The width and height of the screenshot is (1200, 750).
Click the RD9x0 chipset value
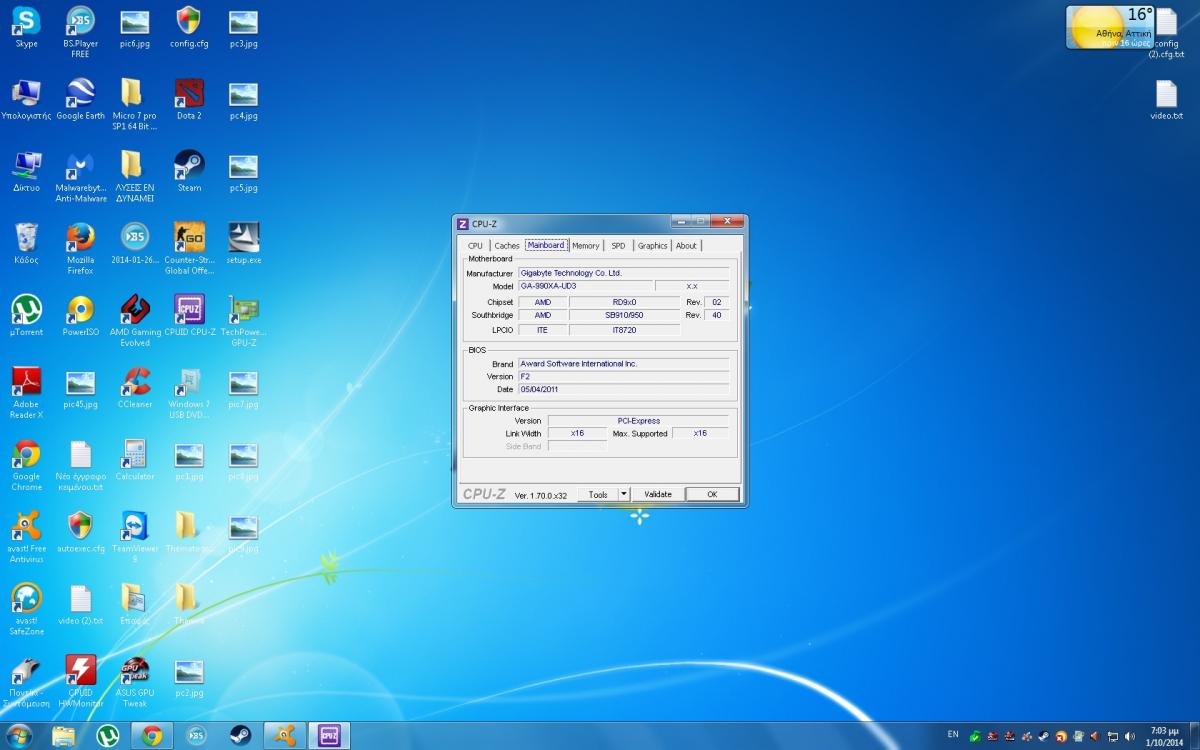624,302
